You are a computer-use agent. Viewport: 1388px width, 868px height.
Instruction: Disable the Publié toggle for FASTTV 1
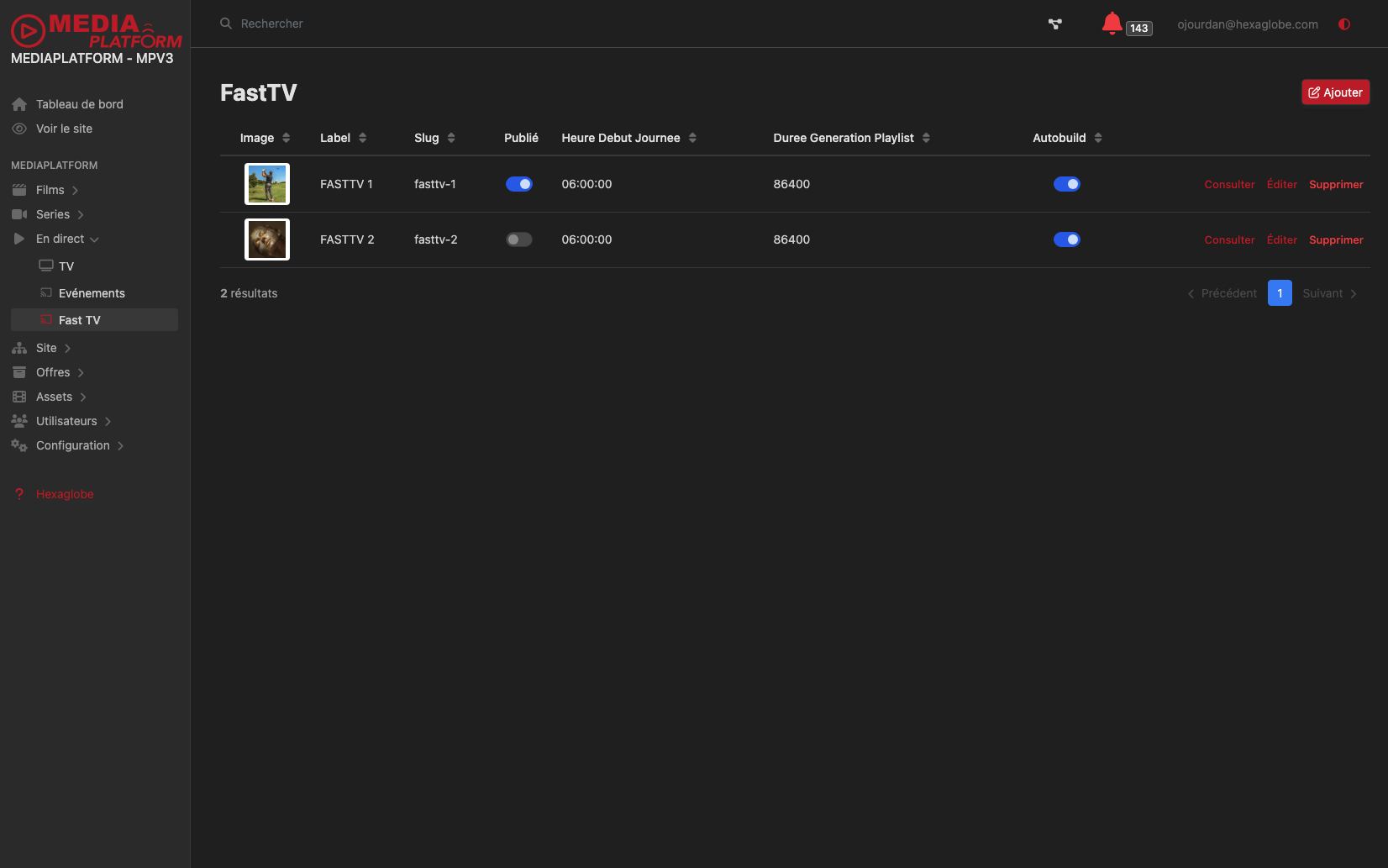coord(518,184)
